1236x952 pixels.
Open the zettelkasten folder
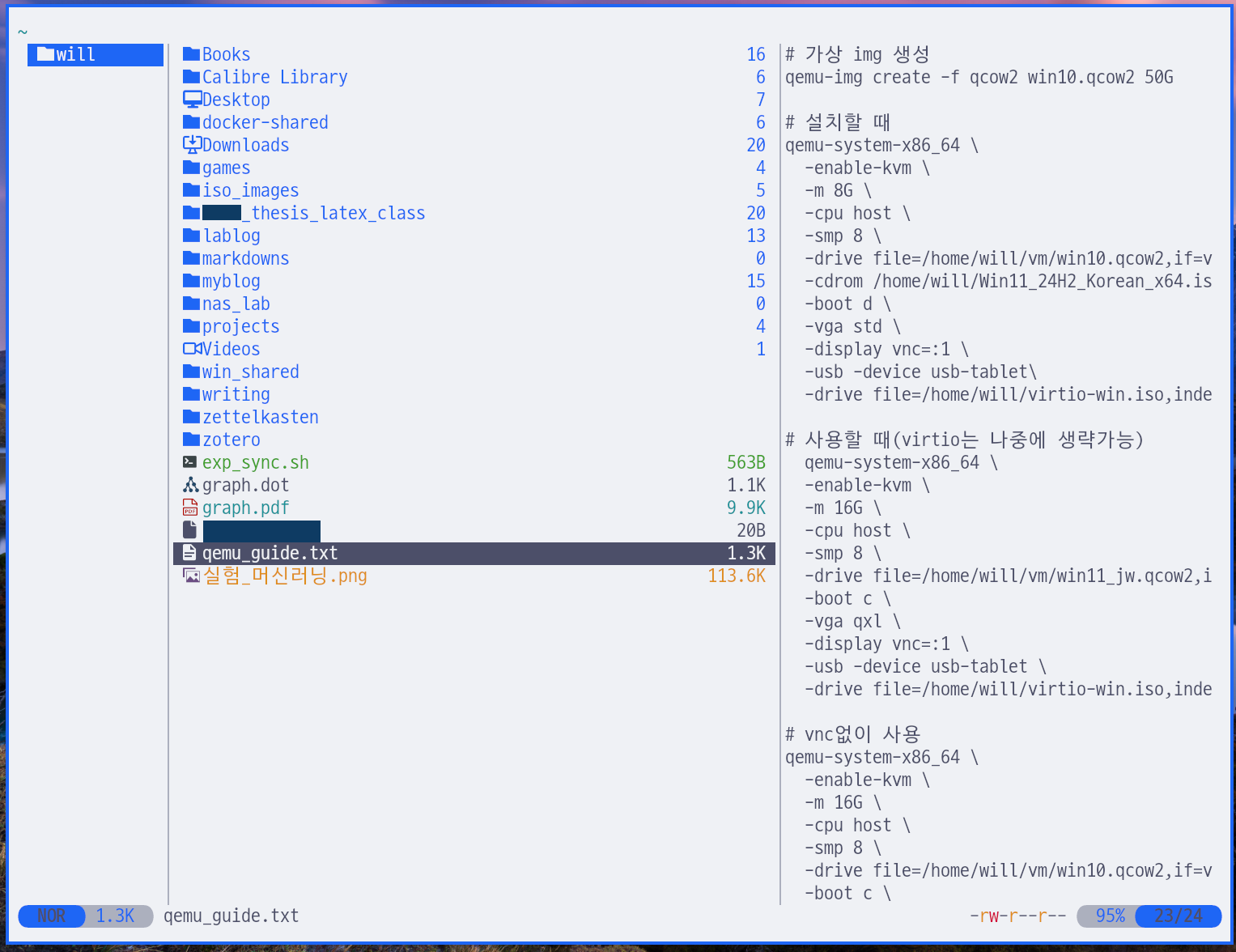[260, 417]
